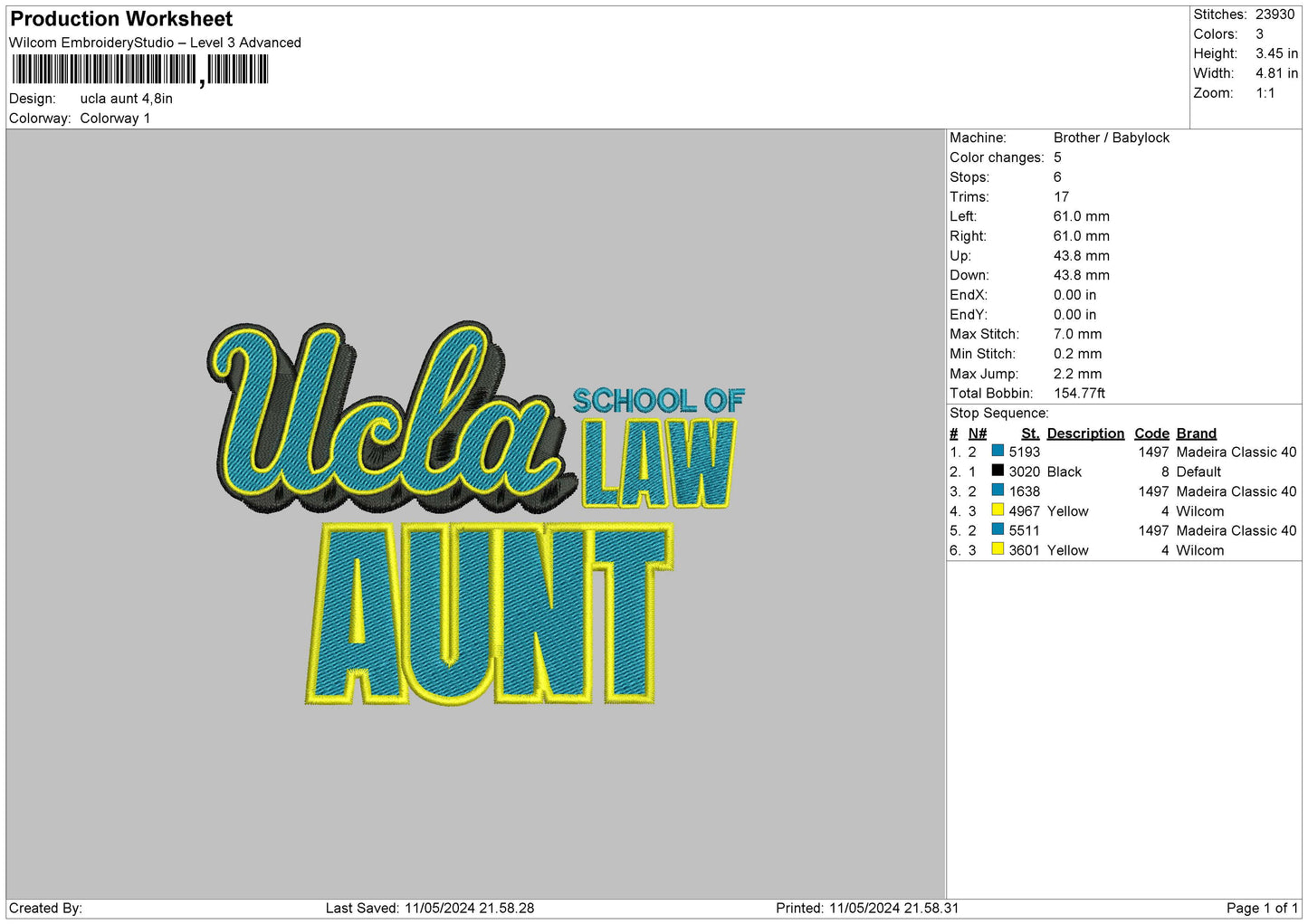1308x924 pixels.
Task: Click the Stops value 6
Action: click(1057, 177)
